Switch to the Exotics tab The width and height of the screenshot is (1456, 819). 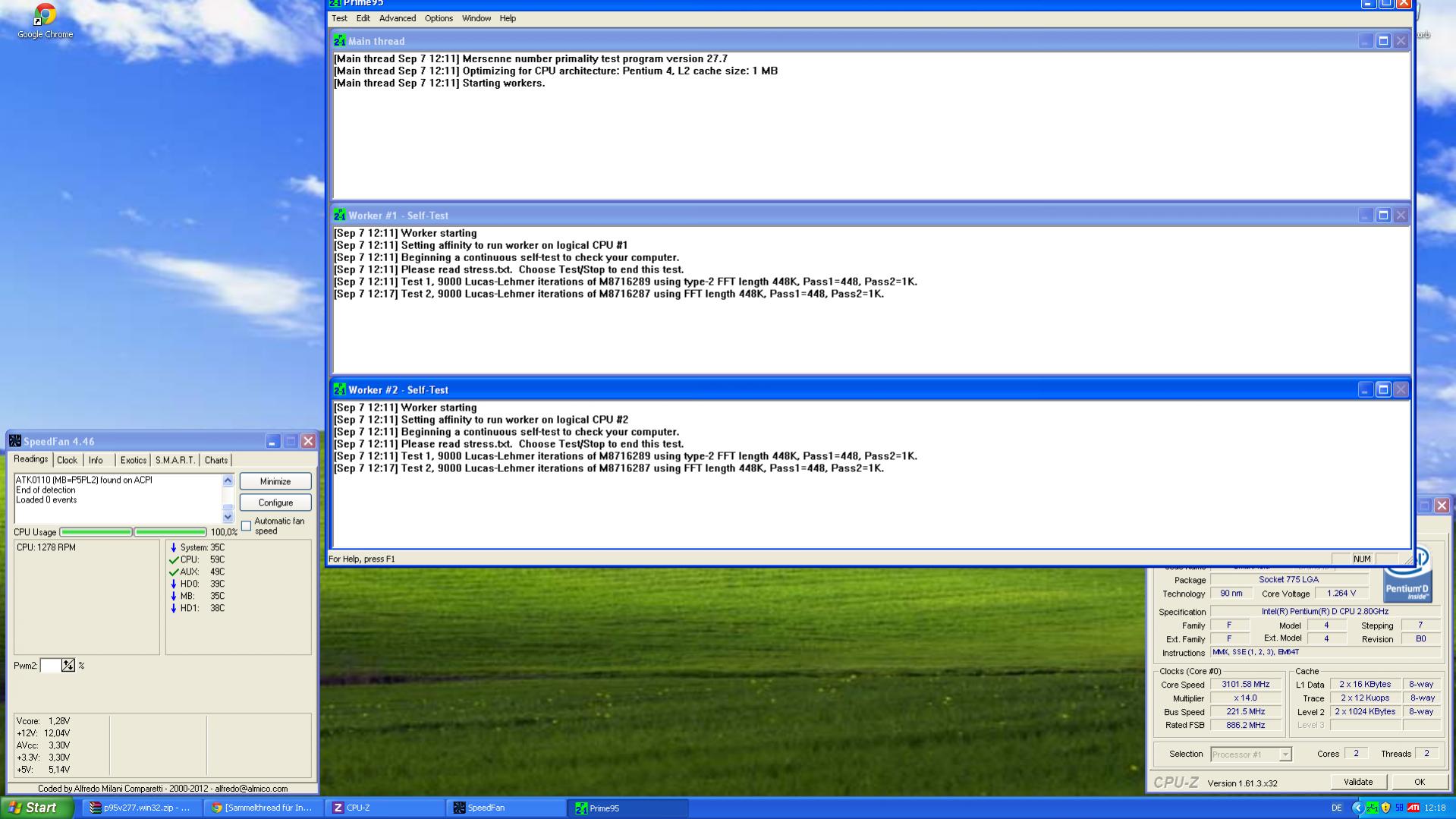(x=133, y=460)
